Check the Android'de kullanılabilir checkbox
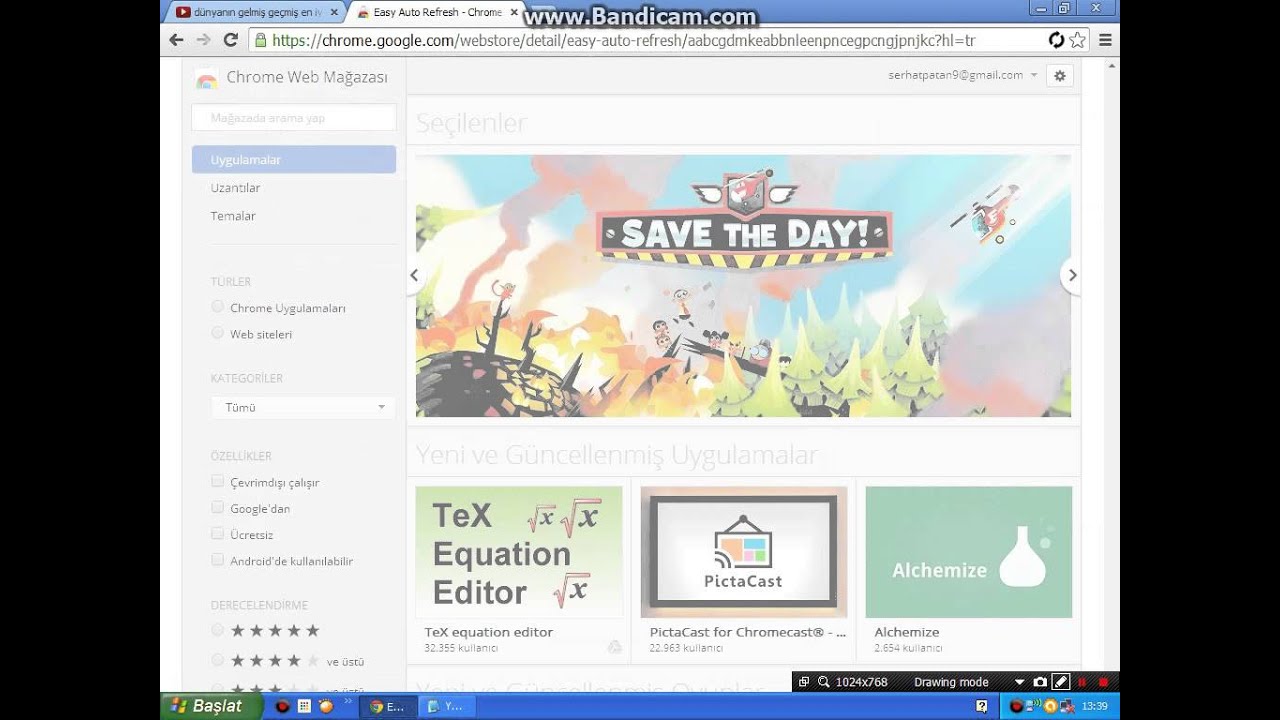Viewport: 1280px width, 720px height. point(217,559)
